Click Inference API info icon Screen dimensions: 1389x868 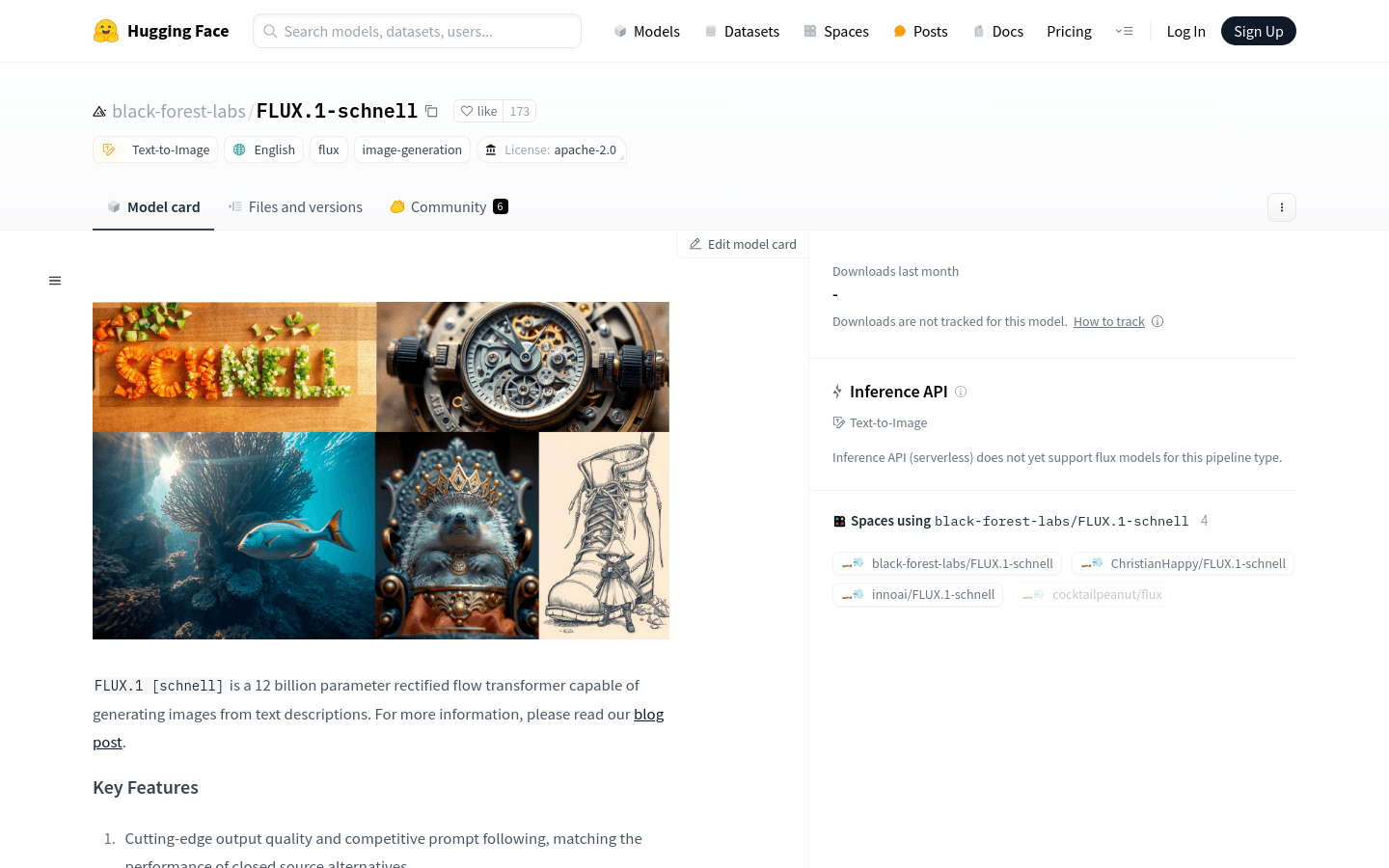(961, 392)
